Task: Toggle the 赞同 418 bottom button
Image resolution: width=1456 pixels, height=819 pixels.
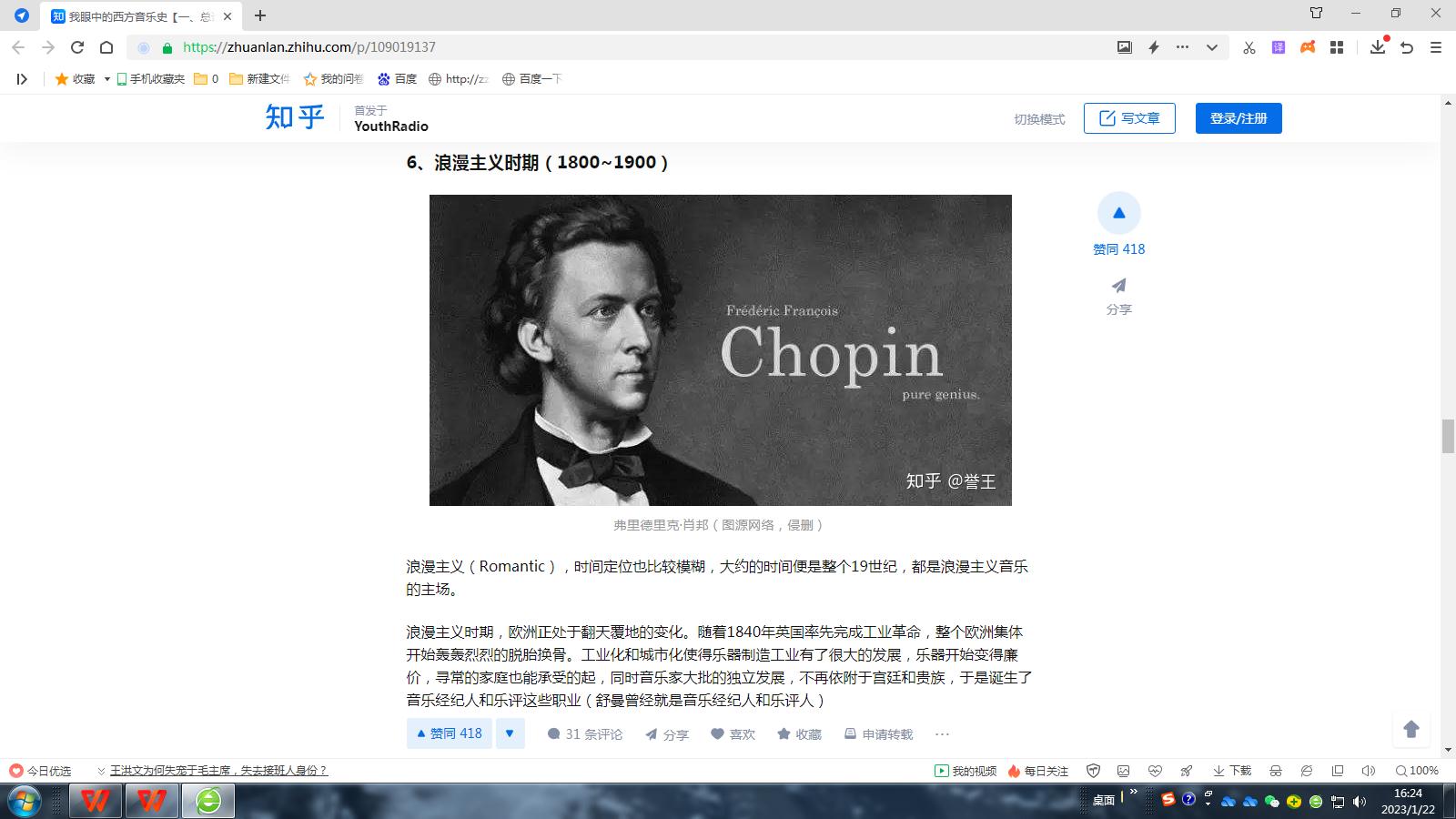Action: tap(450, 733)
